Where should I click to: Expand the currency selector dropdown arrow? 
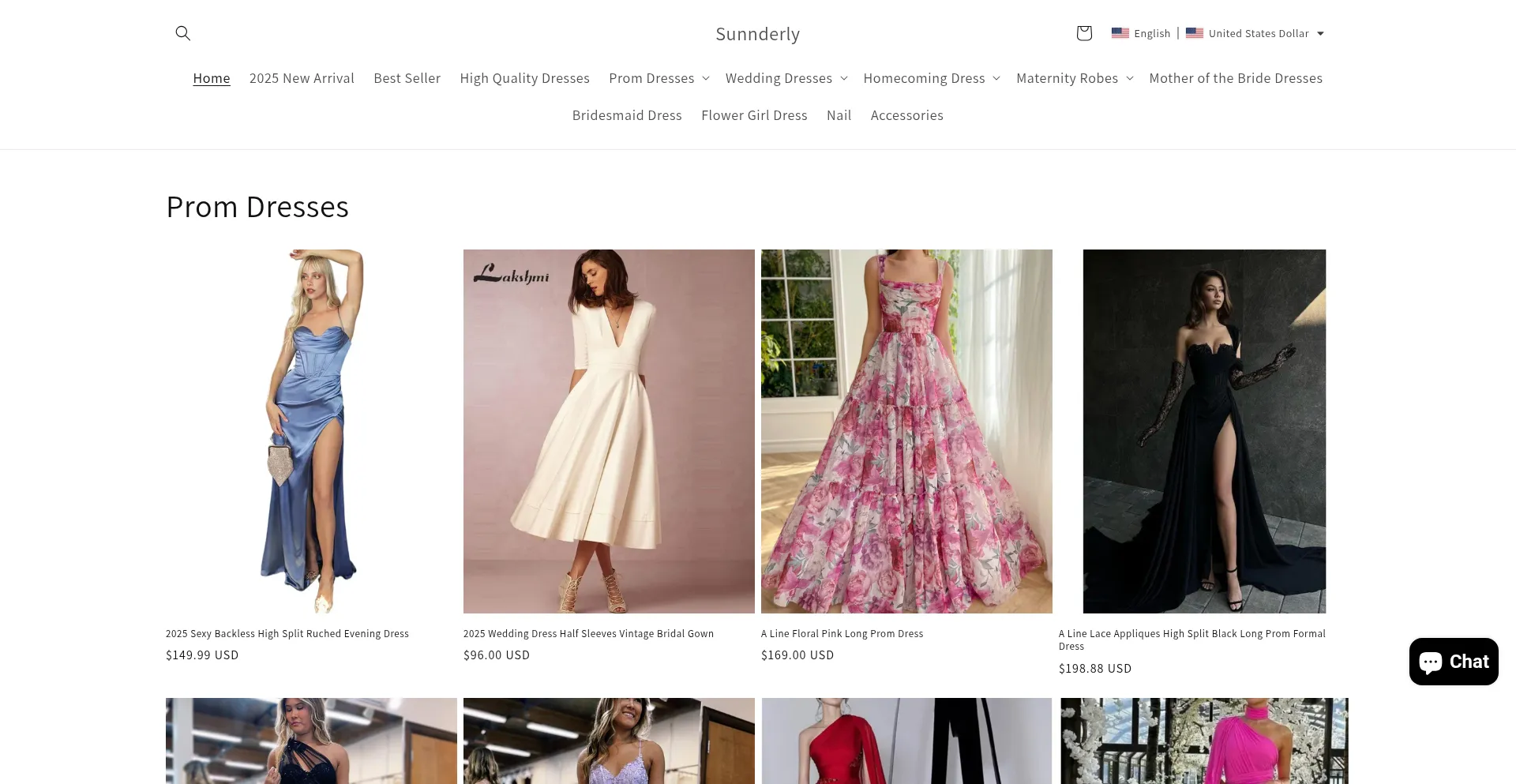(1320, 34)
